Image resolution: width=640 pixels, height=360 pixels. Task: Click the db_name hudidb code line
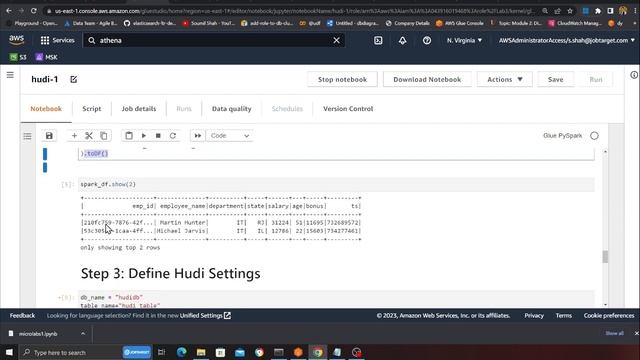[x=111, y=297]
